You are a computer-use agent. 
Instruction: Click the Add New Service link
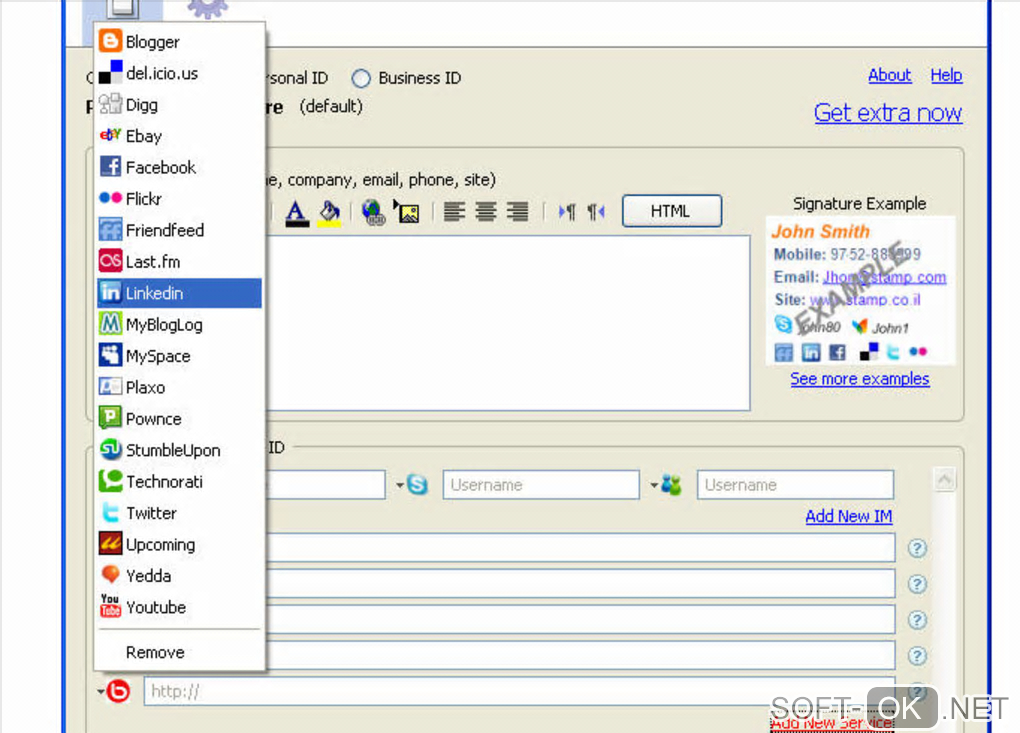[x=833, y=723]
